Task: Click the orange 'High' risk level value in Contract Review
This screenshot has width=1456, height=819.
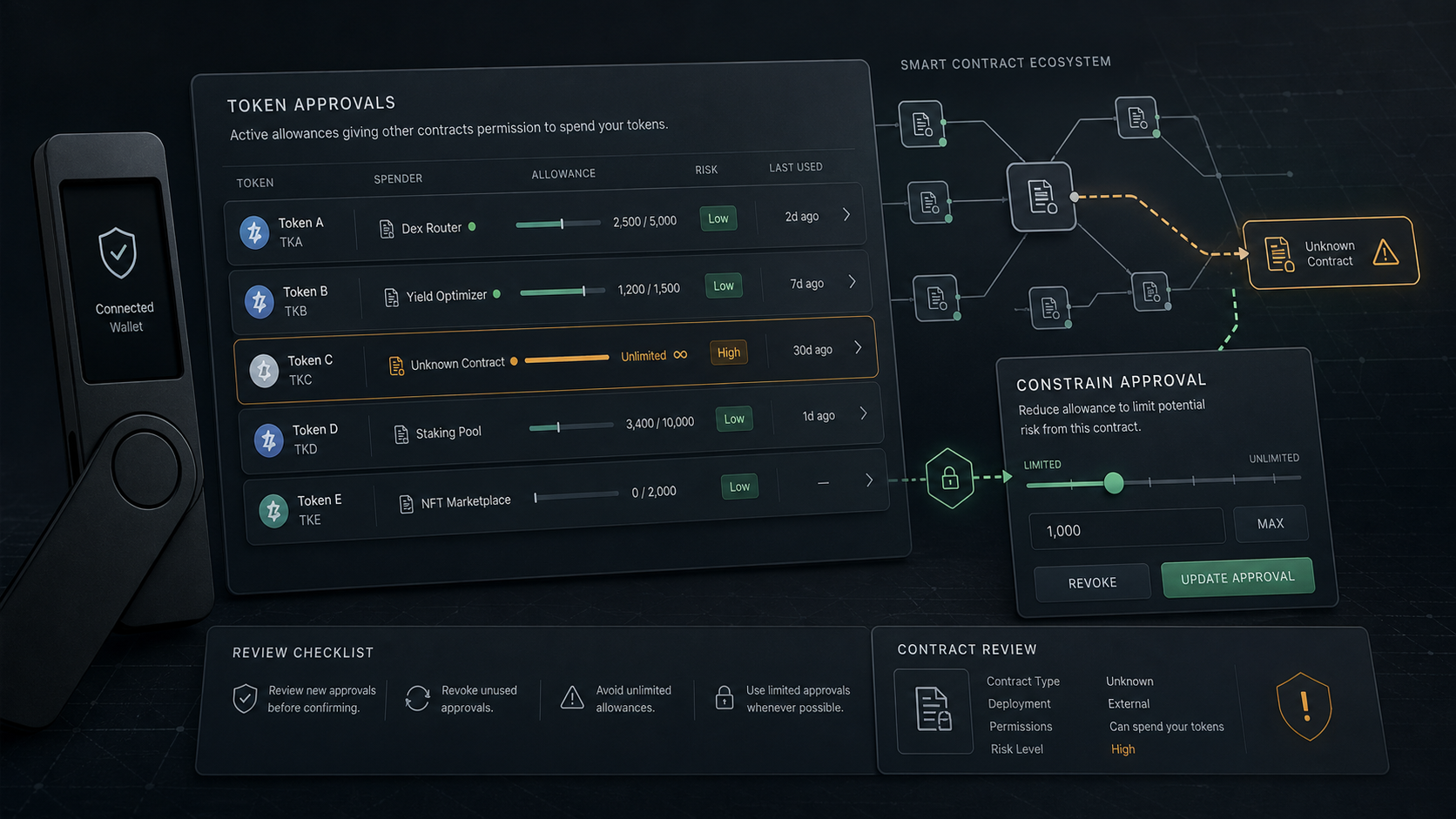Action: pos(1122,749)
